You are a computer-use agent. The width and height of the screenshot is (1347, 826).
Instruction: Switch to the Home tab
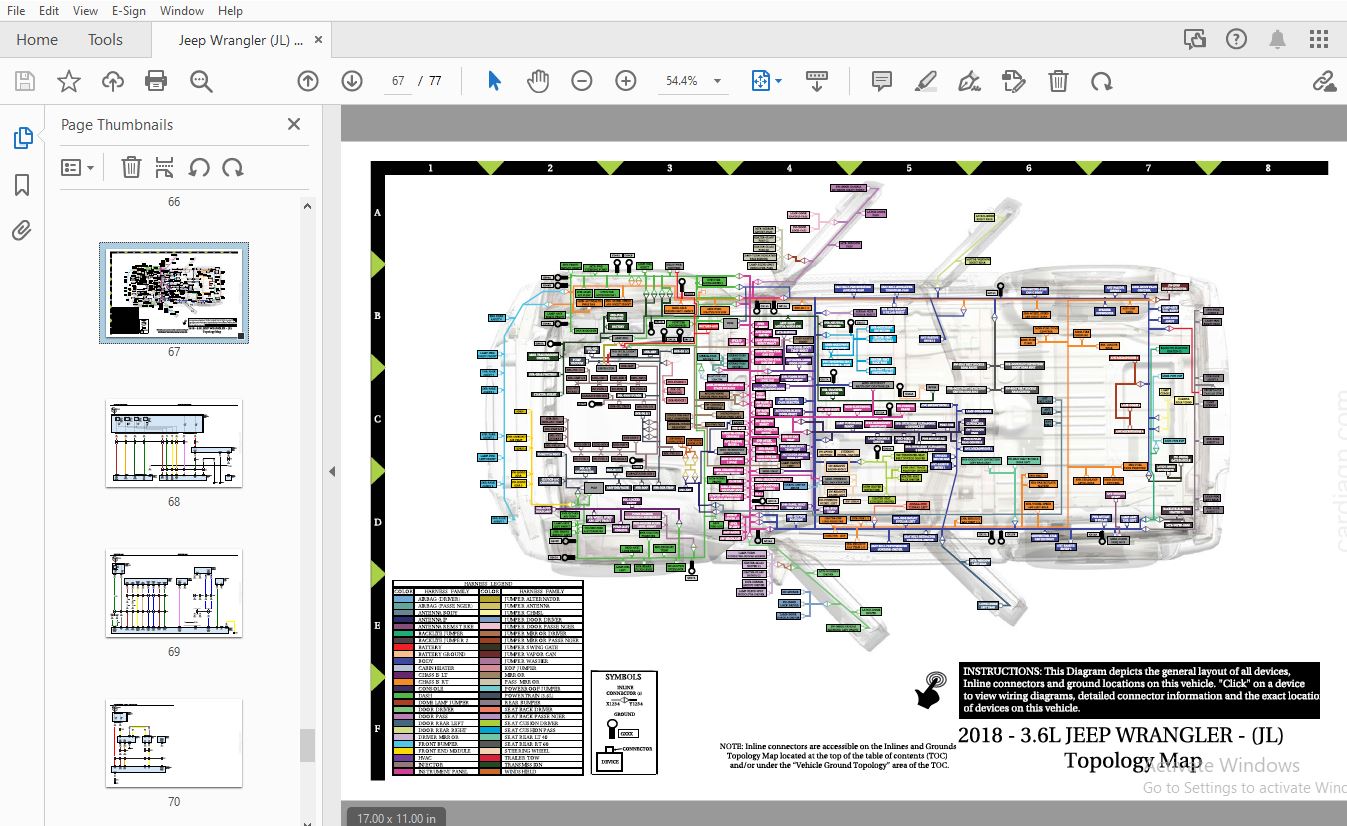[x=37, y=40]
